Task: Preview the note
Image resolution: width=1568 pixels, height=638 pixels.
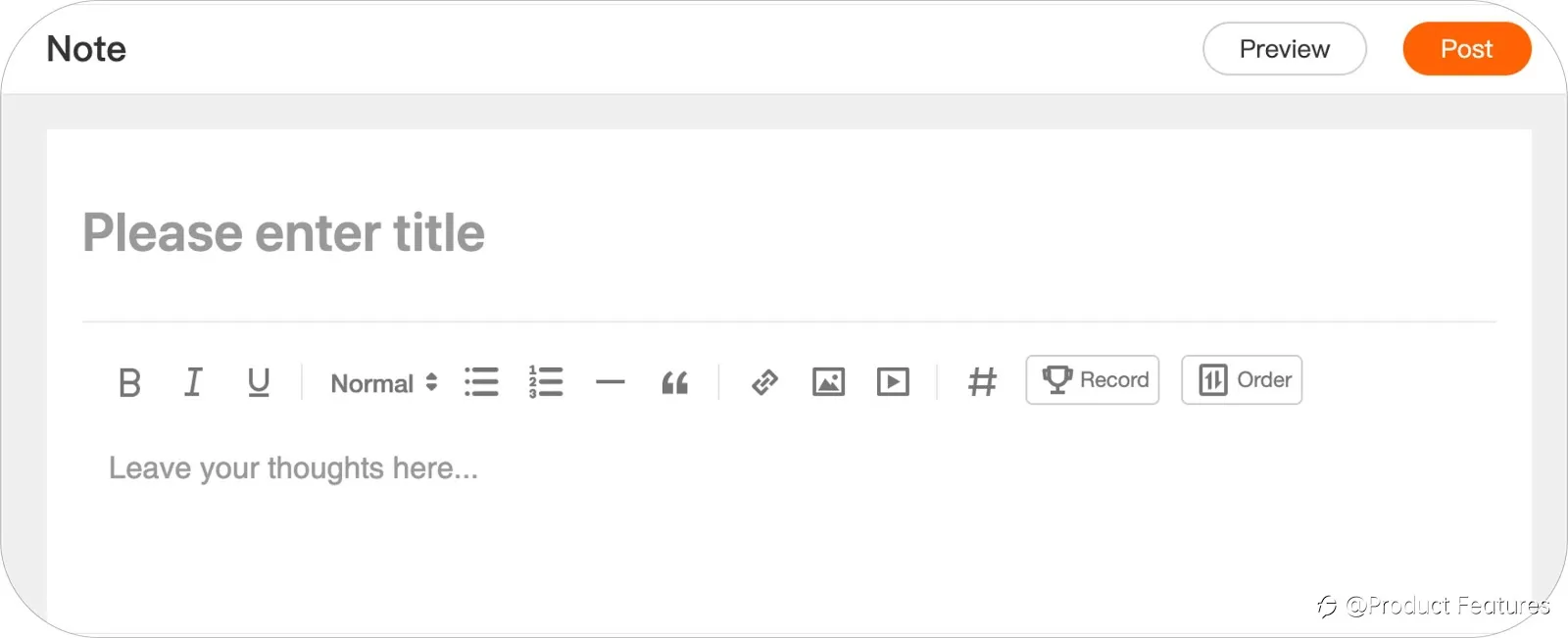Action: [x=1285, y=49]
